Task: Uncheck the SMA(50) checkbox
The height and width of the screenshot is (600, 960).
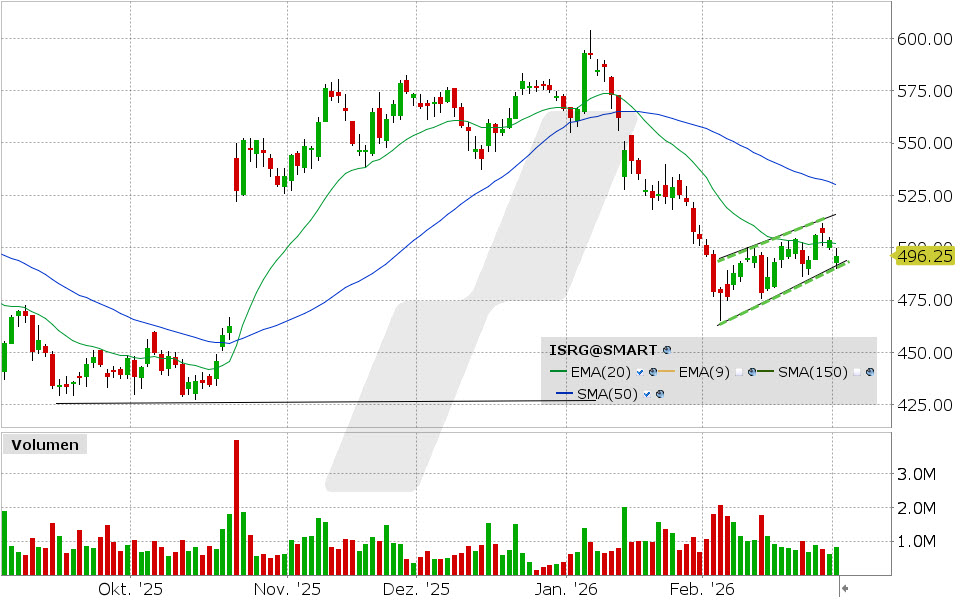Action: point(646,394)
